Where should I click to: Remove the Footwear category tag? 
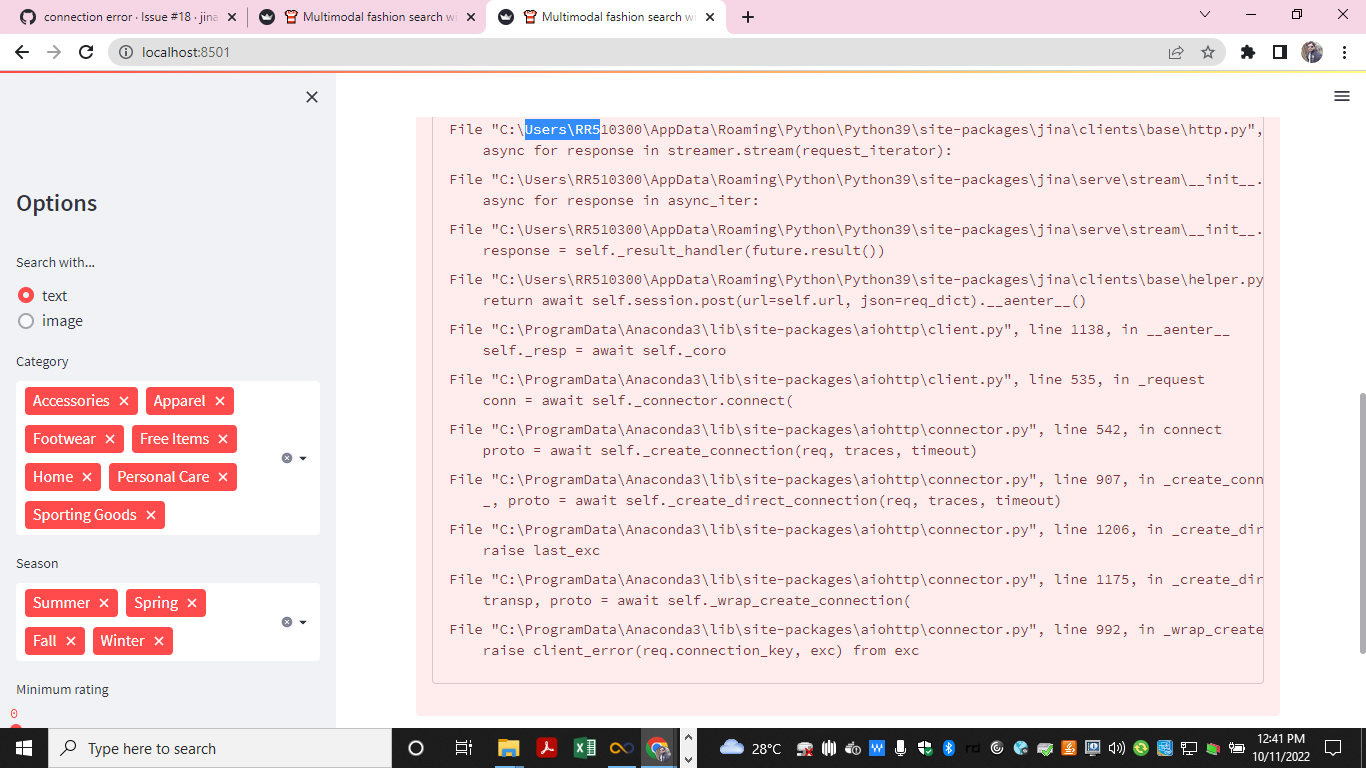pos(110,439)
